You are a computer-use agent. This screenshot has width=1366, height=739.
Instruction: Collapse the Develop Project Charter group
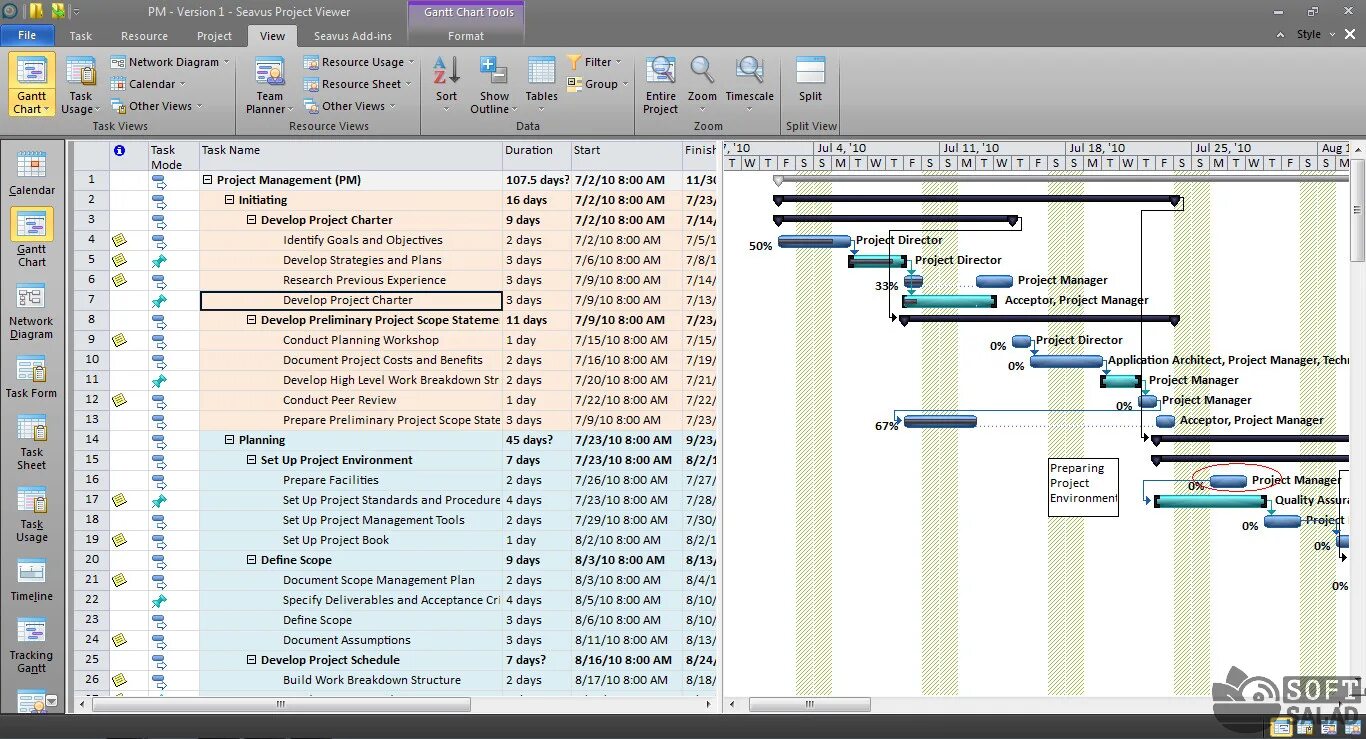252,220
